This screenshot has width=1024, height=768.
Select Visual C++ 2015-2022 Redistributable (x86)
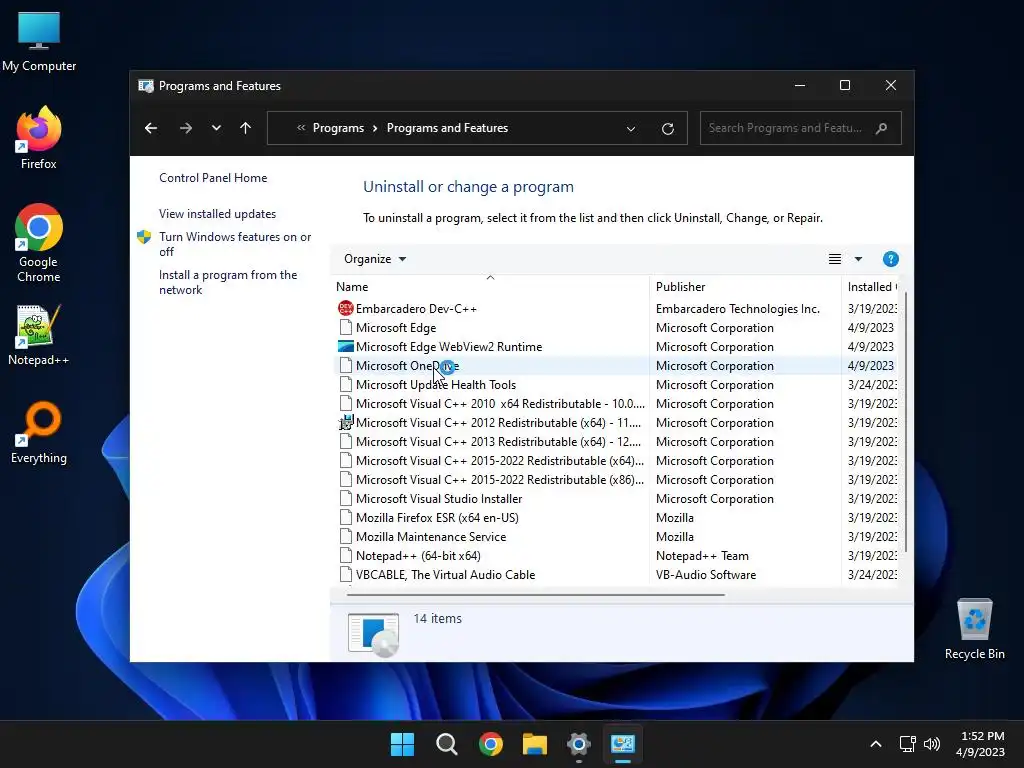click(500, 479)
